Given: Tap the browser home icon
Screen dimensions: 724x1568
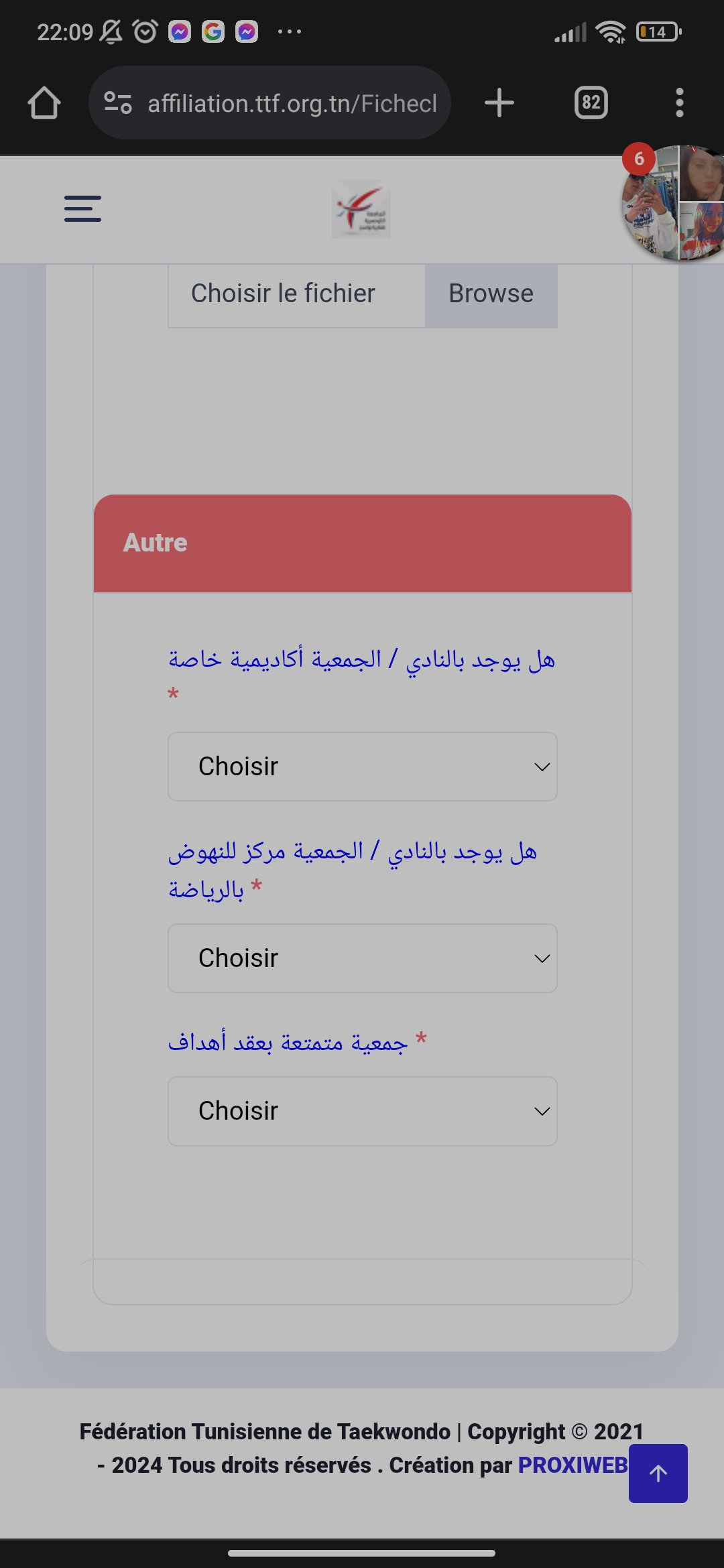Looking at the screenshot, I should 44,103.
